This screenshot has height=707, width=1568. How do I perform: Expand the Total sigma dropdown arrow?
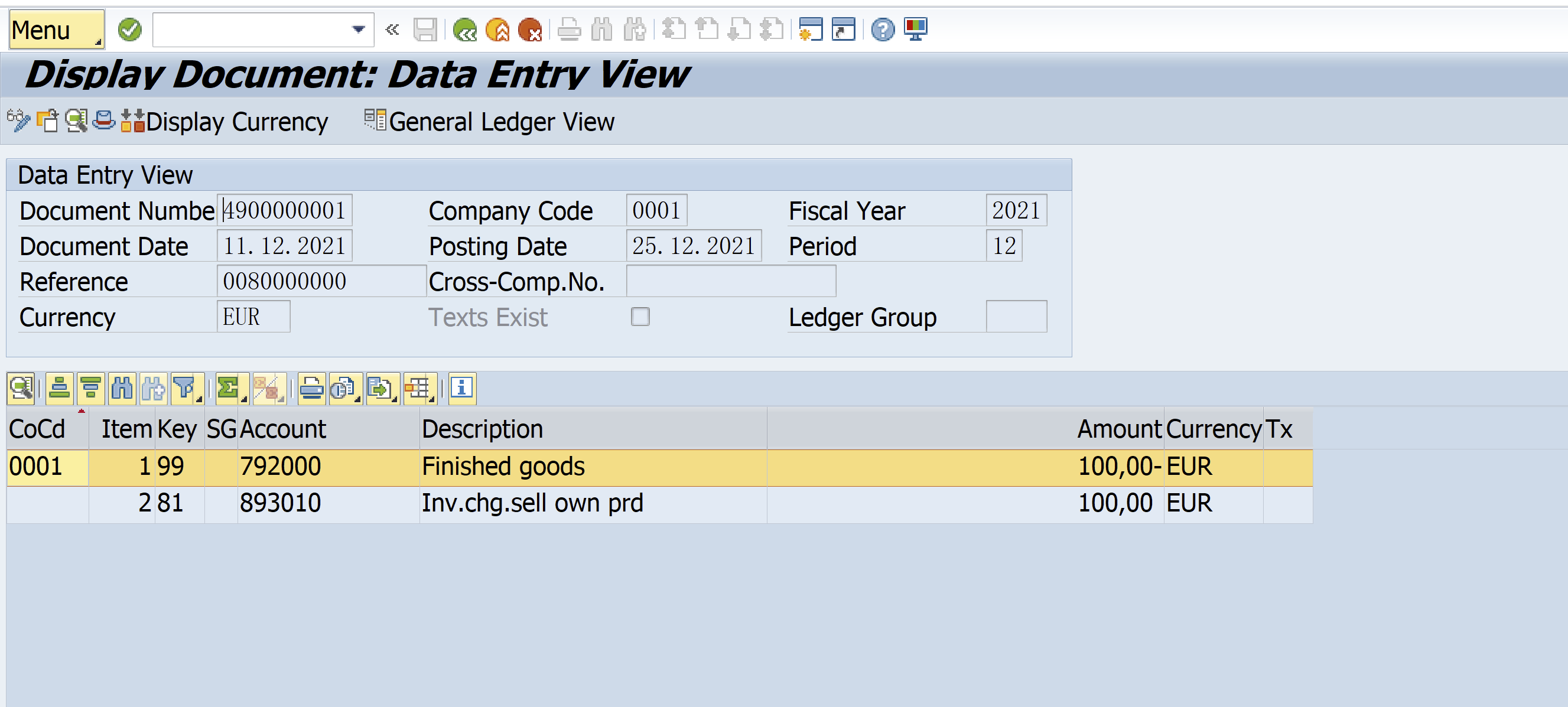(244, 399)
